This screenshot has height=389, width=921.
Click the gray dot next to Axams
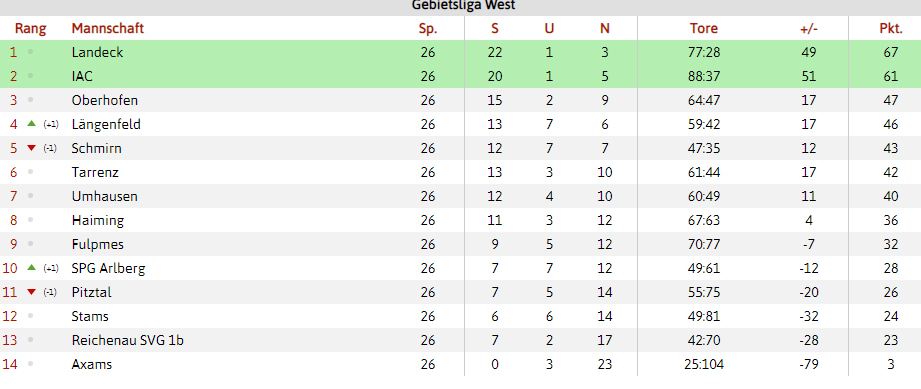coord(31,364)
